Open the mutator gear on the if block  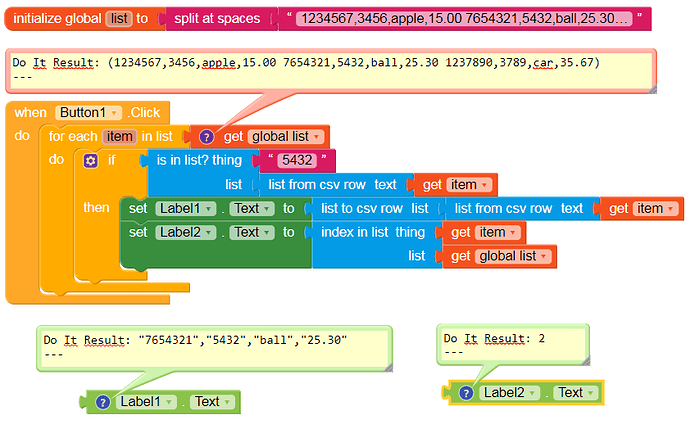click(x=91, y=161)
